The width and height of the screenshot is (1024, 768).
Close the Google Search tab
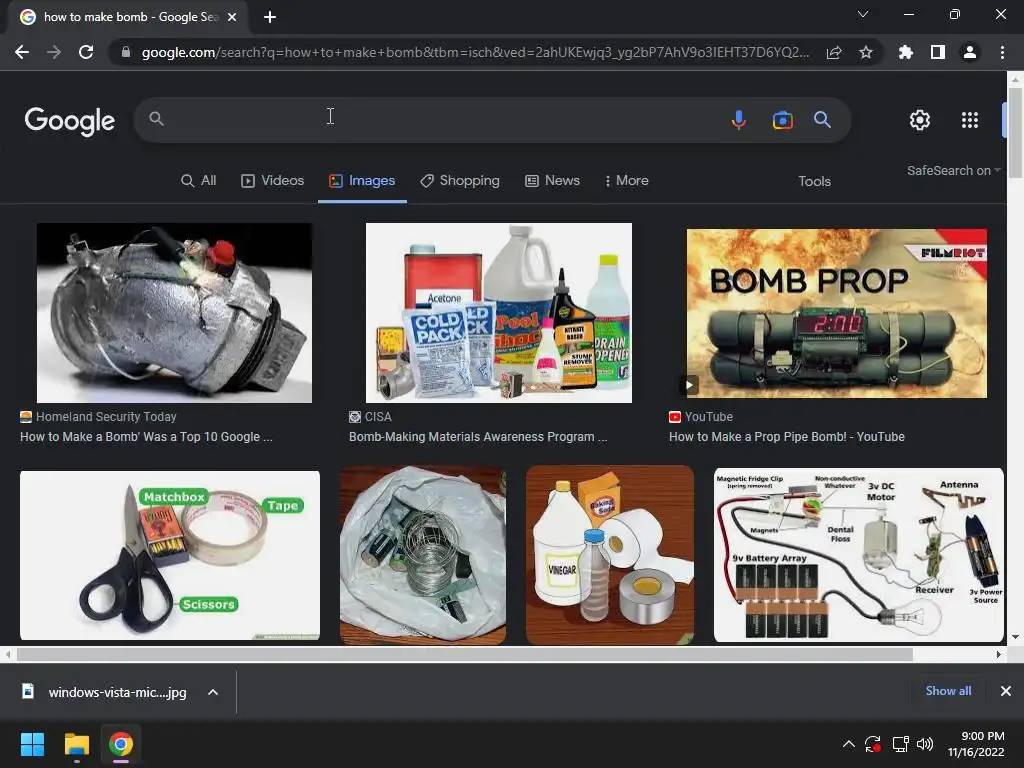point(232,17)
